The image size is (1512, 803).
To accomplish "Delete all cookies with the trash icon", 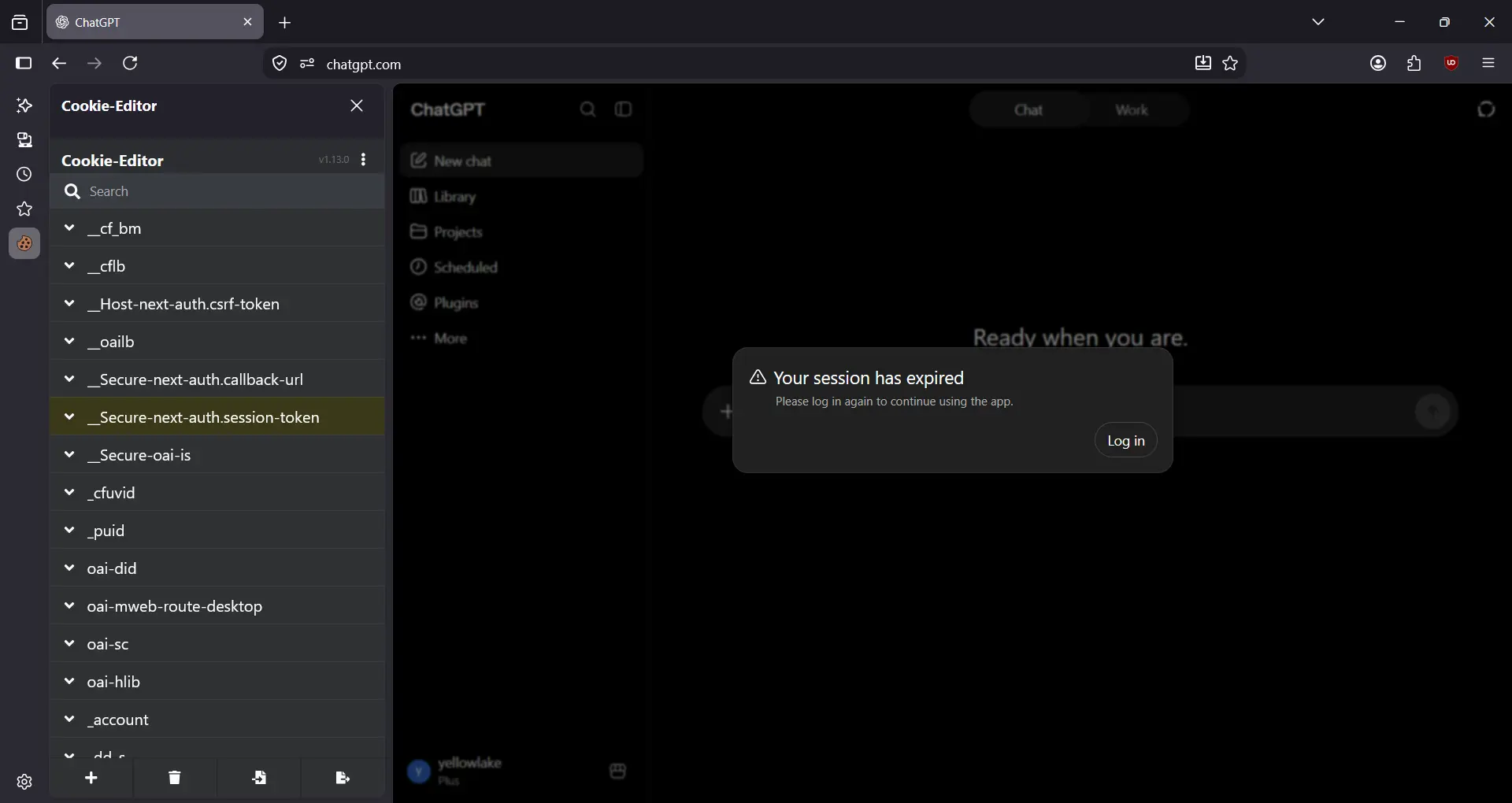I will coord(175,778).
